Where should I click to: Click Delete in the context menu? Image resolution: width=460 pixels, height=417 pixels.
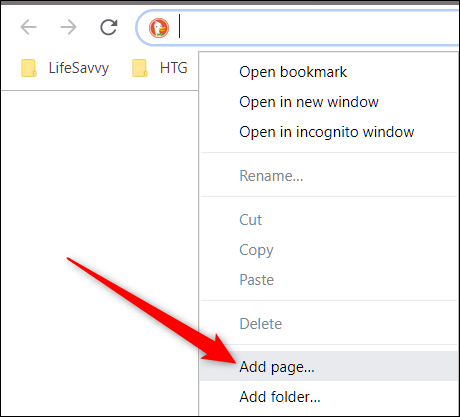click(329, 324)
